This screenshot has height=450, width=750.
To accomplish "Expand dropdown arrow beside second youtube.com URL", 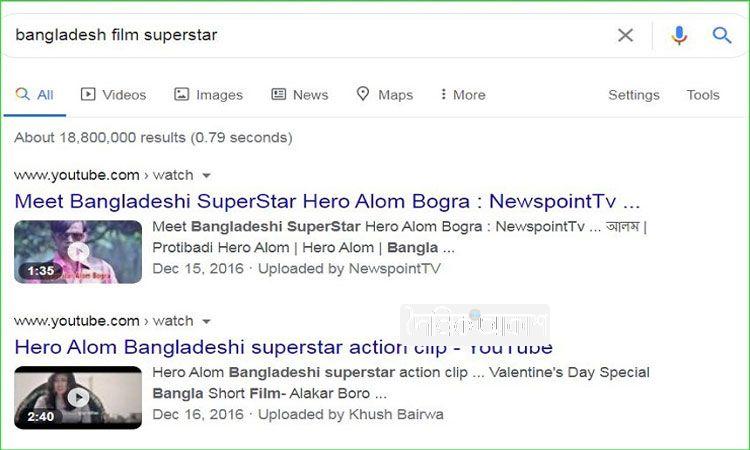I will 206,322.
